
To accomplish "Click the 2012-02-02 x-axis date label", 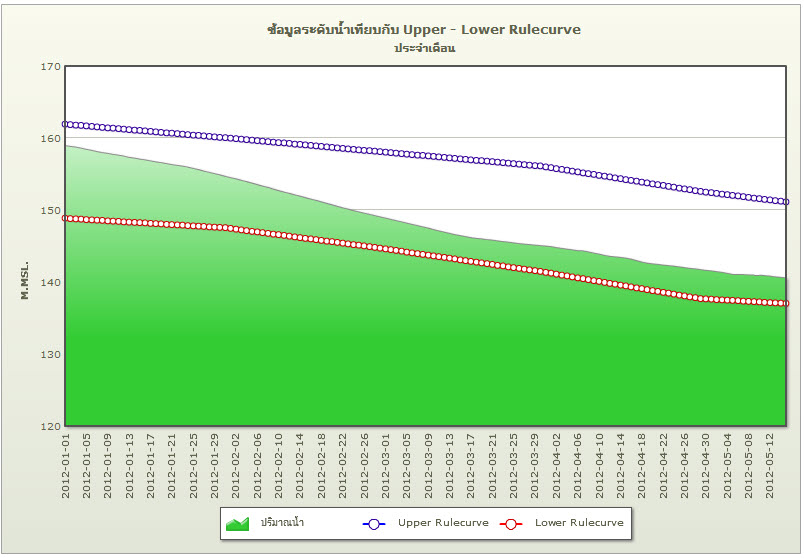I will point(236,466).
